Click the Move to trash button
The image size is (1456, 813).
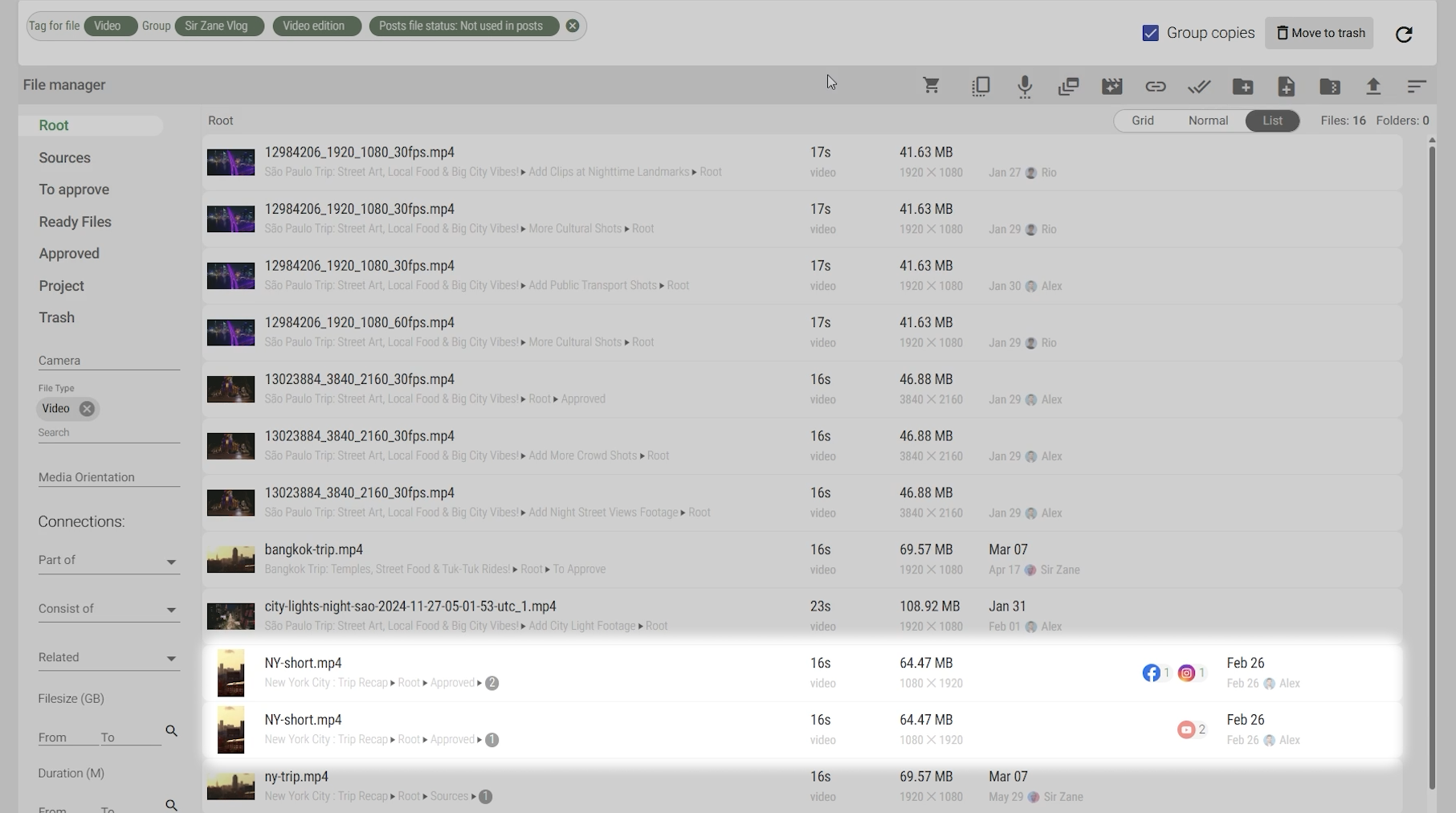[1319, 33]
